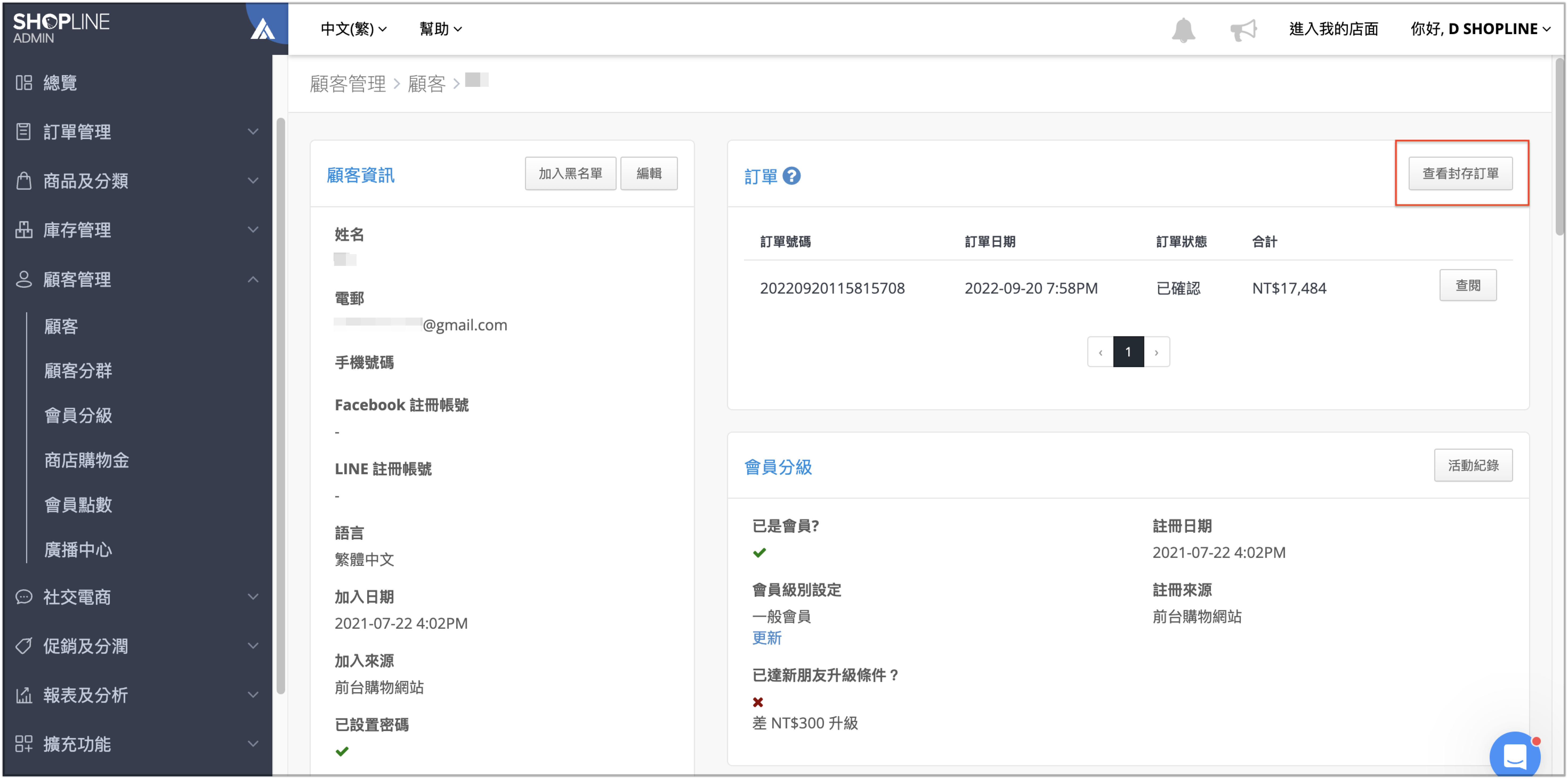Screen dimensions: 1568x779
Task: Expand the 庫存管理 chevron
Action: click(x=253, y=229)
